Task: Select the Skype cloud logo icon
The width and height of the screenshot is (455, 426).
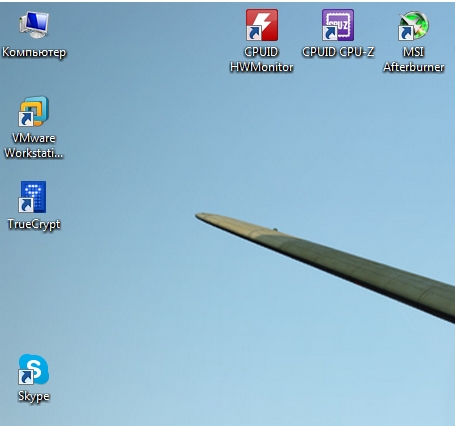Action: pos(34,369)
